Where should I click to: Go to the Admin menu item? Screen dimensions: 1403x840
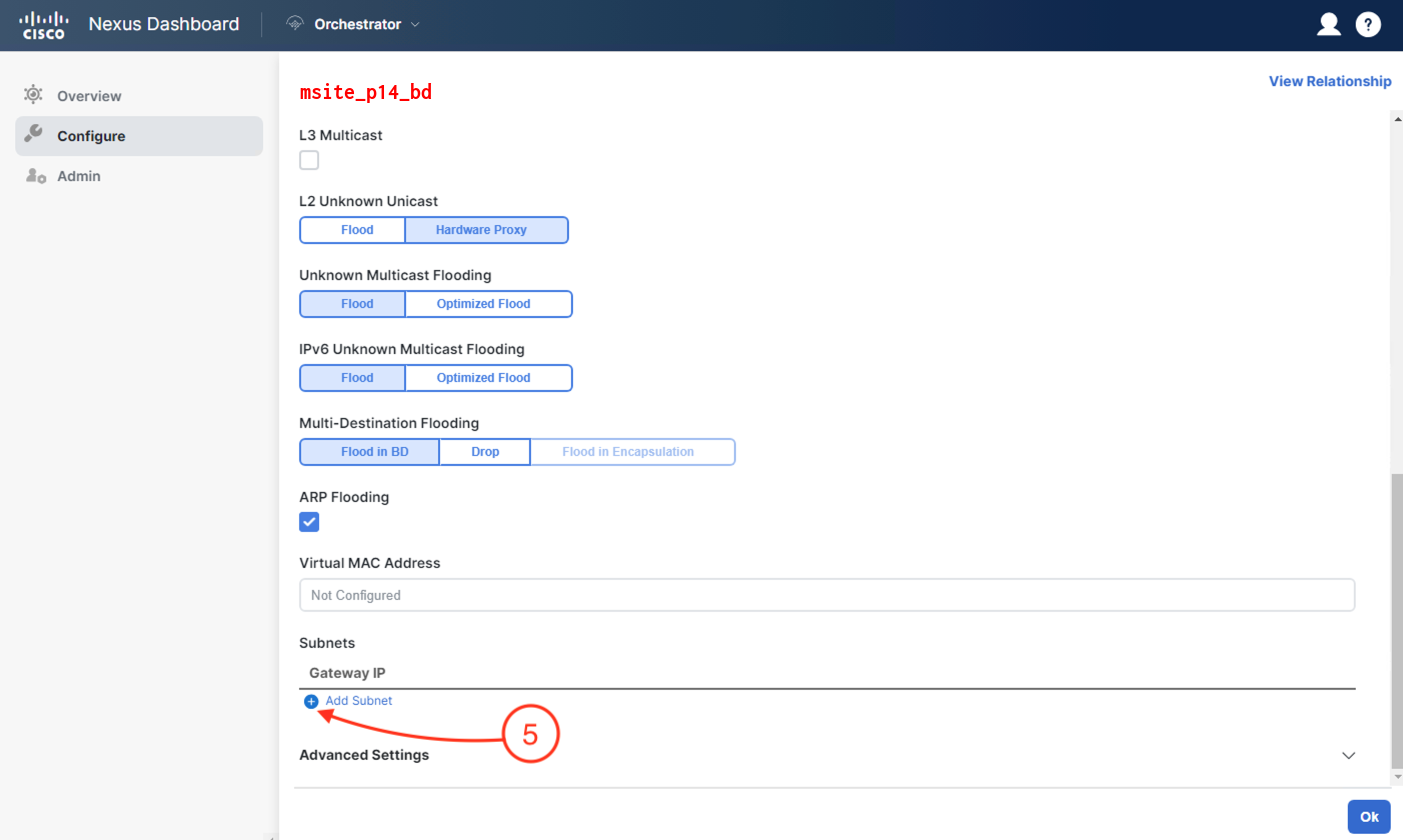tap(79, 176)
